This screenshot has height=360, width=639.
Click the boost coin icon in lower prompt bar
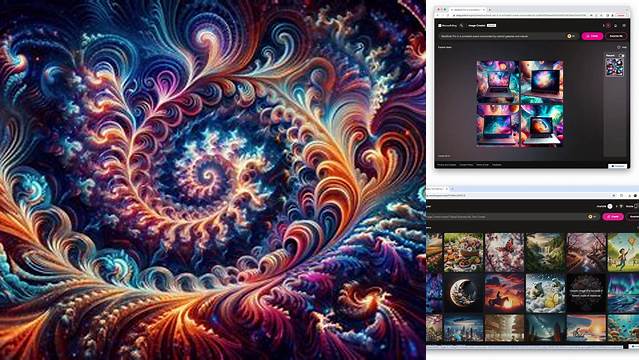(x=590, y=216)
